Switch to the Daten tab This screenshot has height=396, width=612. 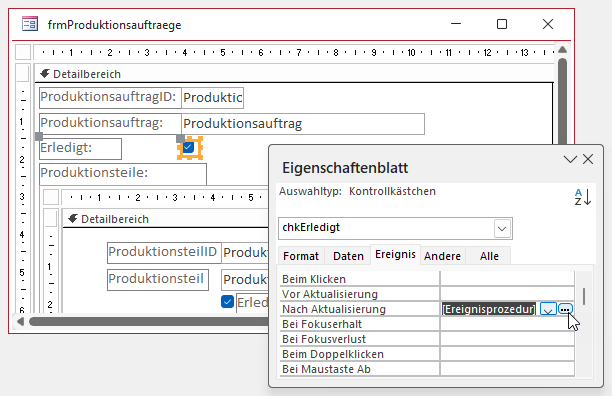coord(348,256)
